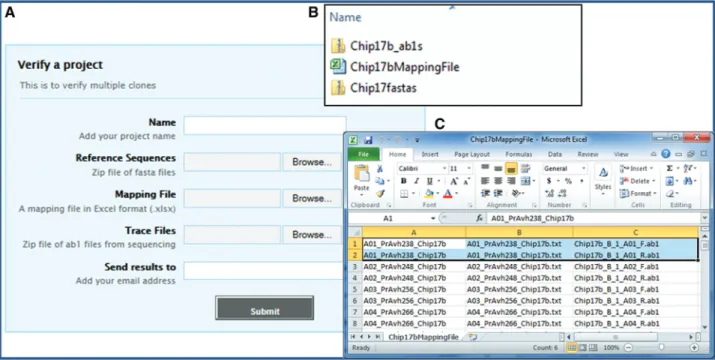Viewport: 715px width, 360px height.
Task: Align text left in Excel
Action: 485,181
